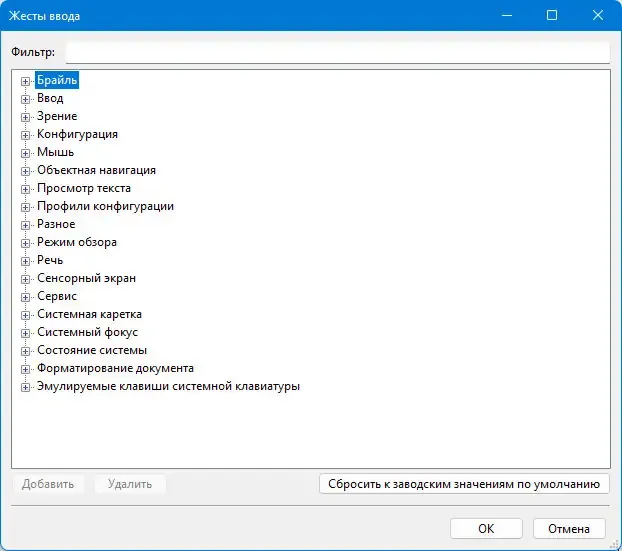
Task: Select the Конфигурация tree row
Action: tap(77, 134)
